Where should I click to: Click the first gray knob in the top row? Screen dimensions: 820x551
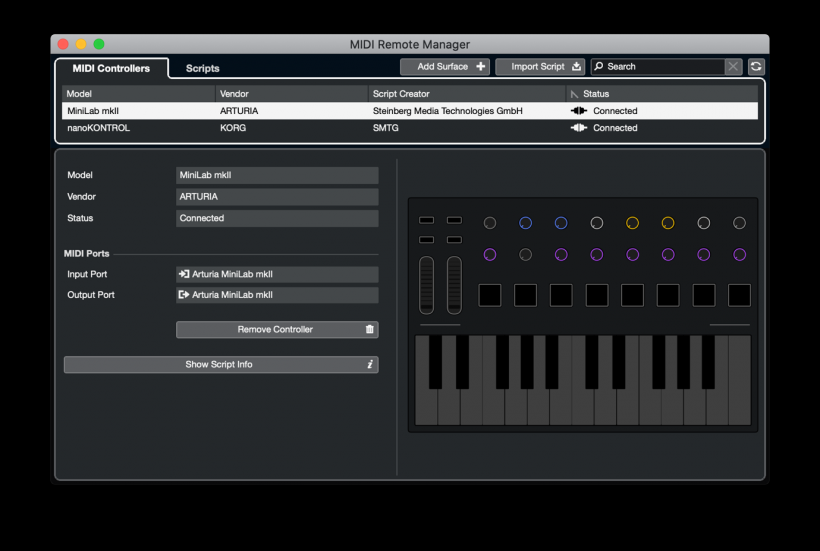(489, 223)
